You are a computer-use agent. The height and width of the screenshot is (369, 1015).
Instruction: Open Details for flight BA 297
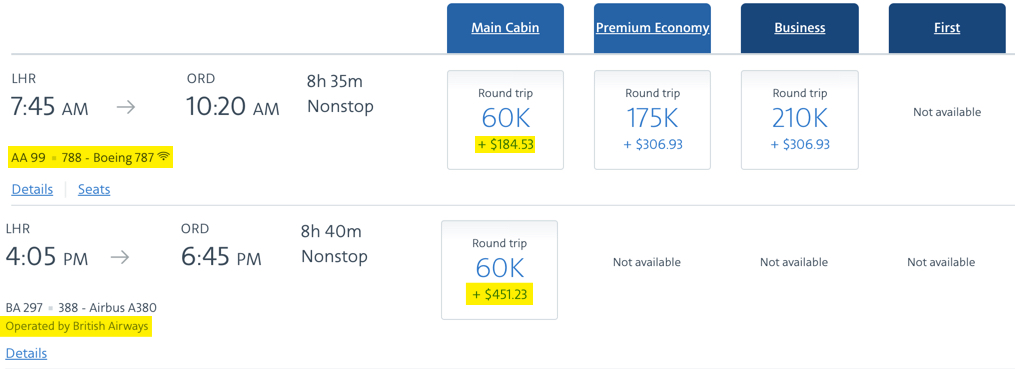(x=26, y=353)
